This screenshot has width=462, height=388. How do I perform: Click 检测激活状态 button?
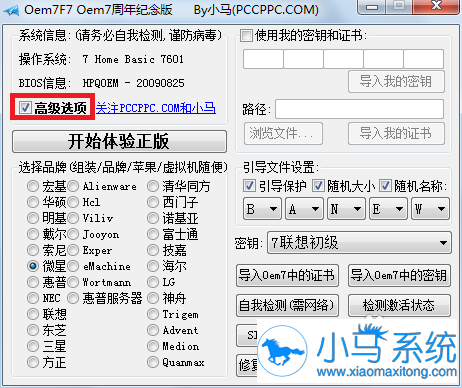pos(399,305)
